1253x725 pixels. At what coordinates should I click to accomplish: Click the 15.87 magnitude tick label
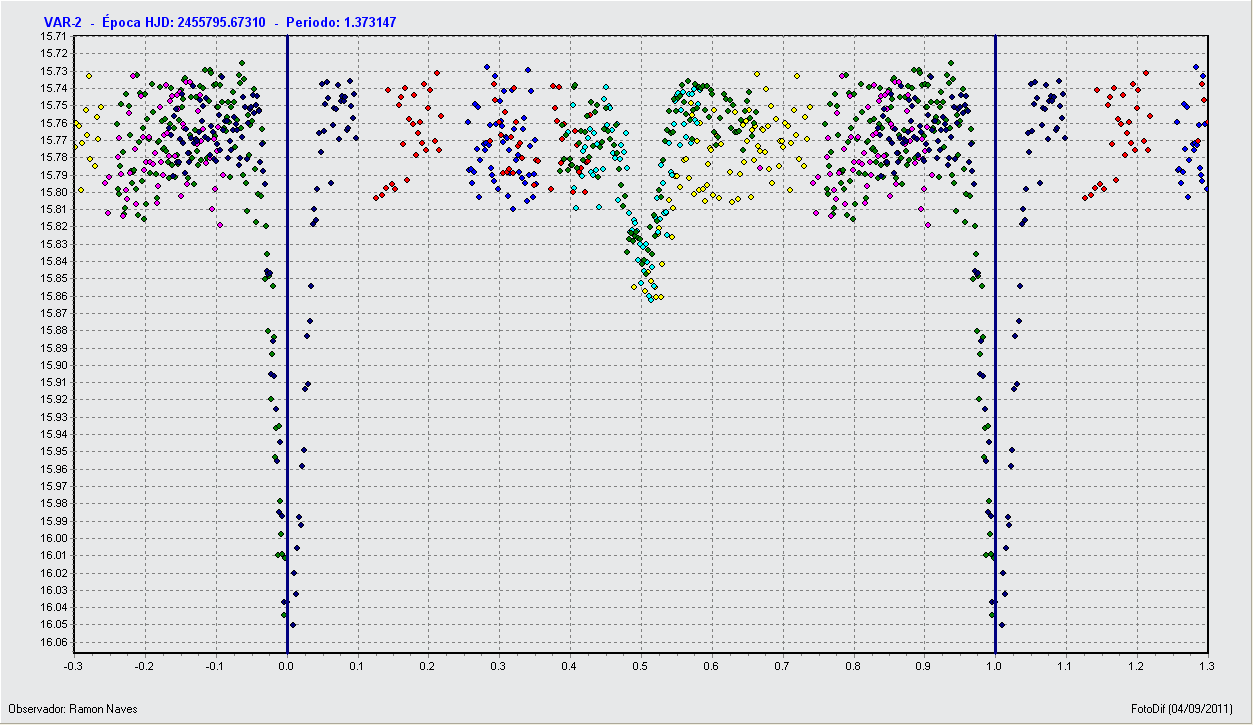(54, 313)
